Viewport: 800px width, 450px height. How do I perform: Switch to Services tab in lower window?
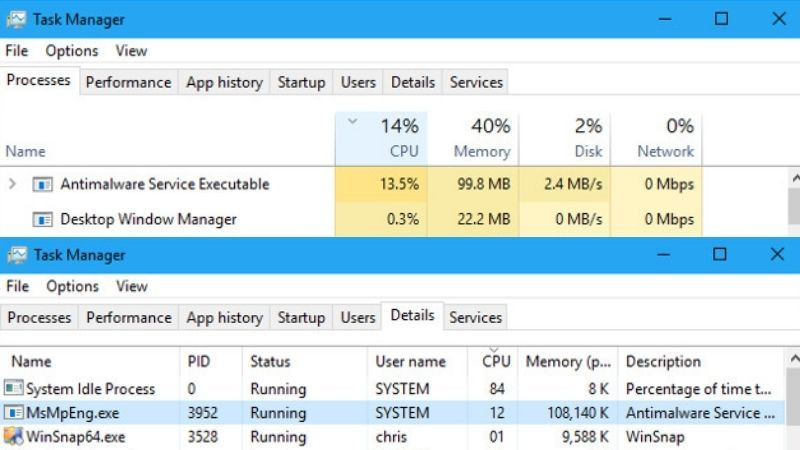[x=475, y=317]
